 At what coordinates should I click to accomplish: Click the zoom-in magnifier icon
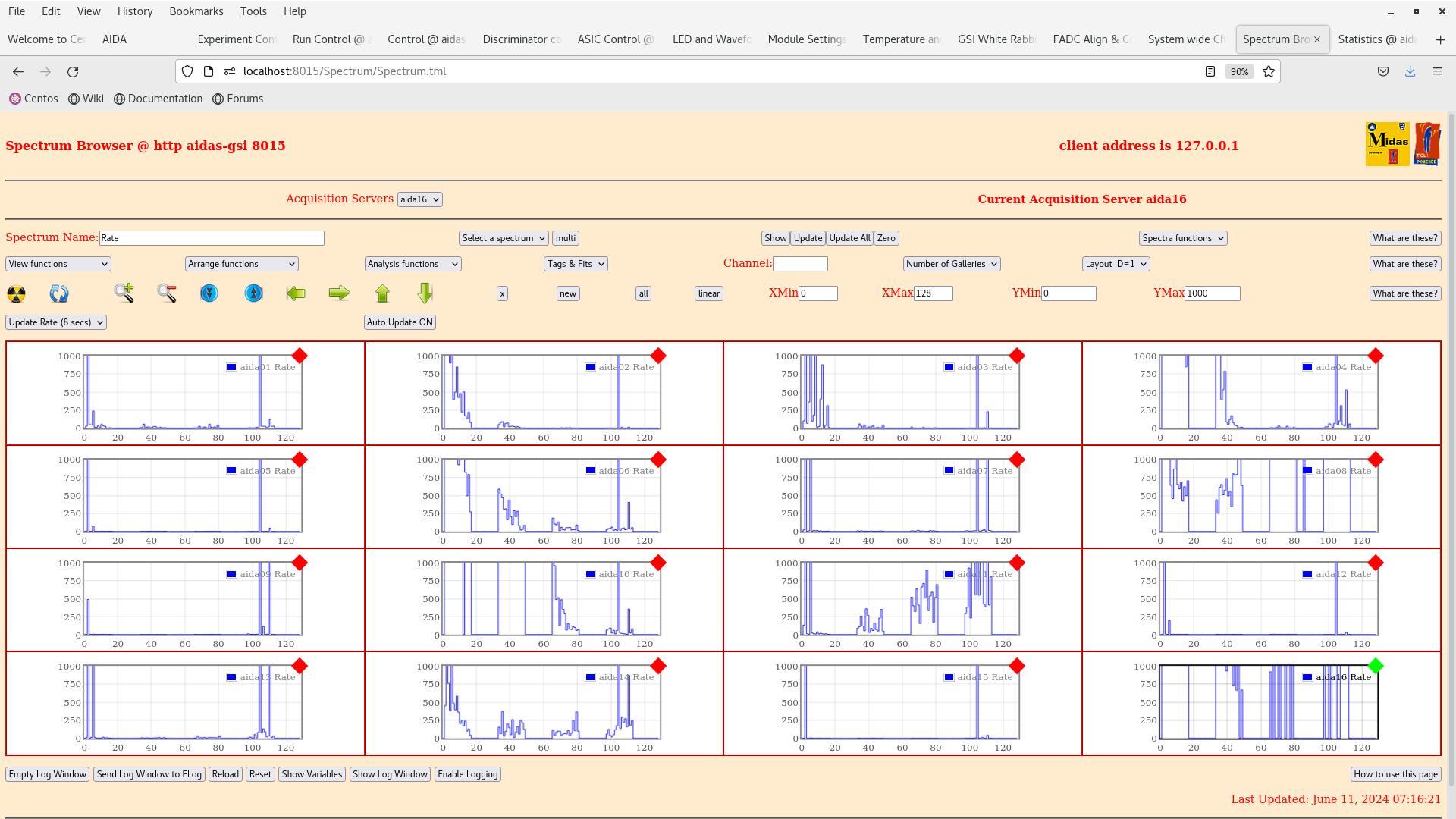point(124,293)
